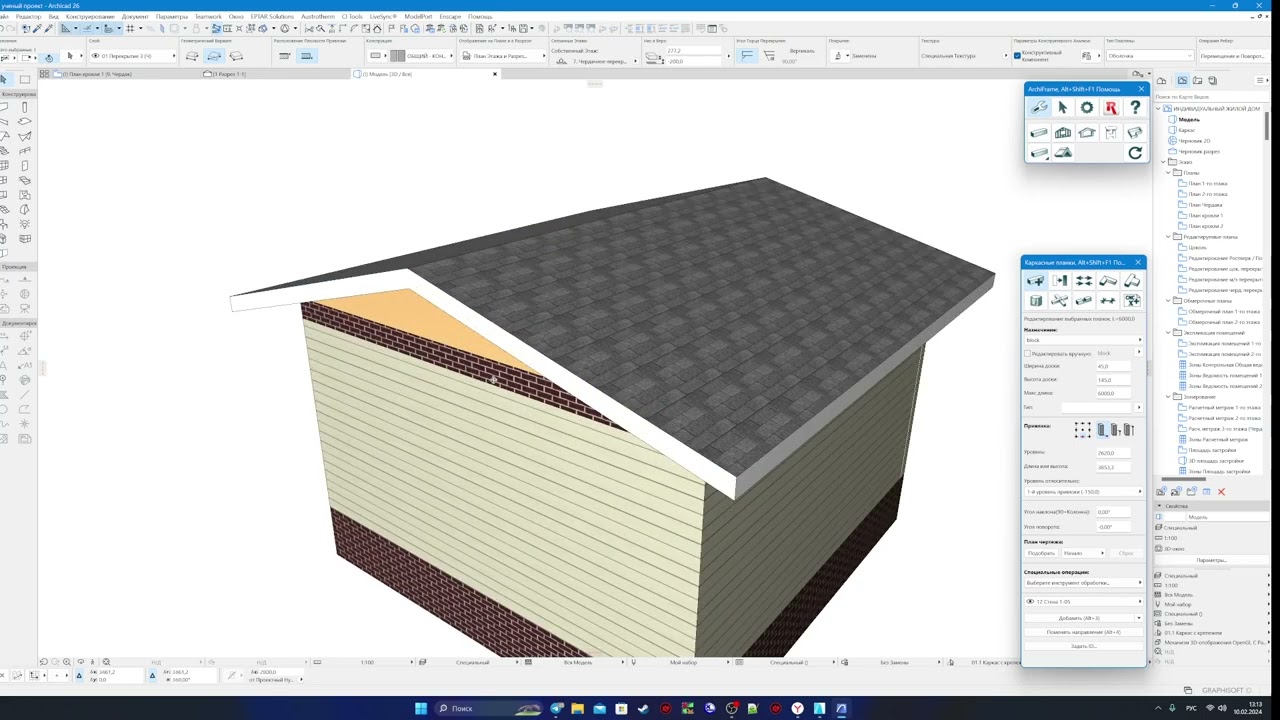1280x720 pixels.
Task: Click the Макс. длина input field
Action: (1113, 393)
